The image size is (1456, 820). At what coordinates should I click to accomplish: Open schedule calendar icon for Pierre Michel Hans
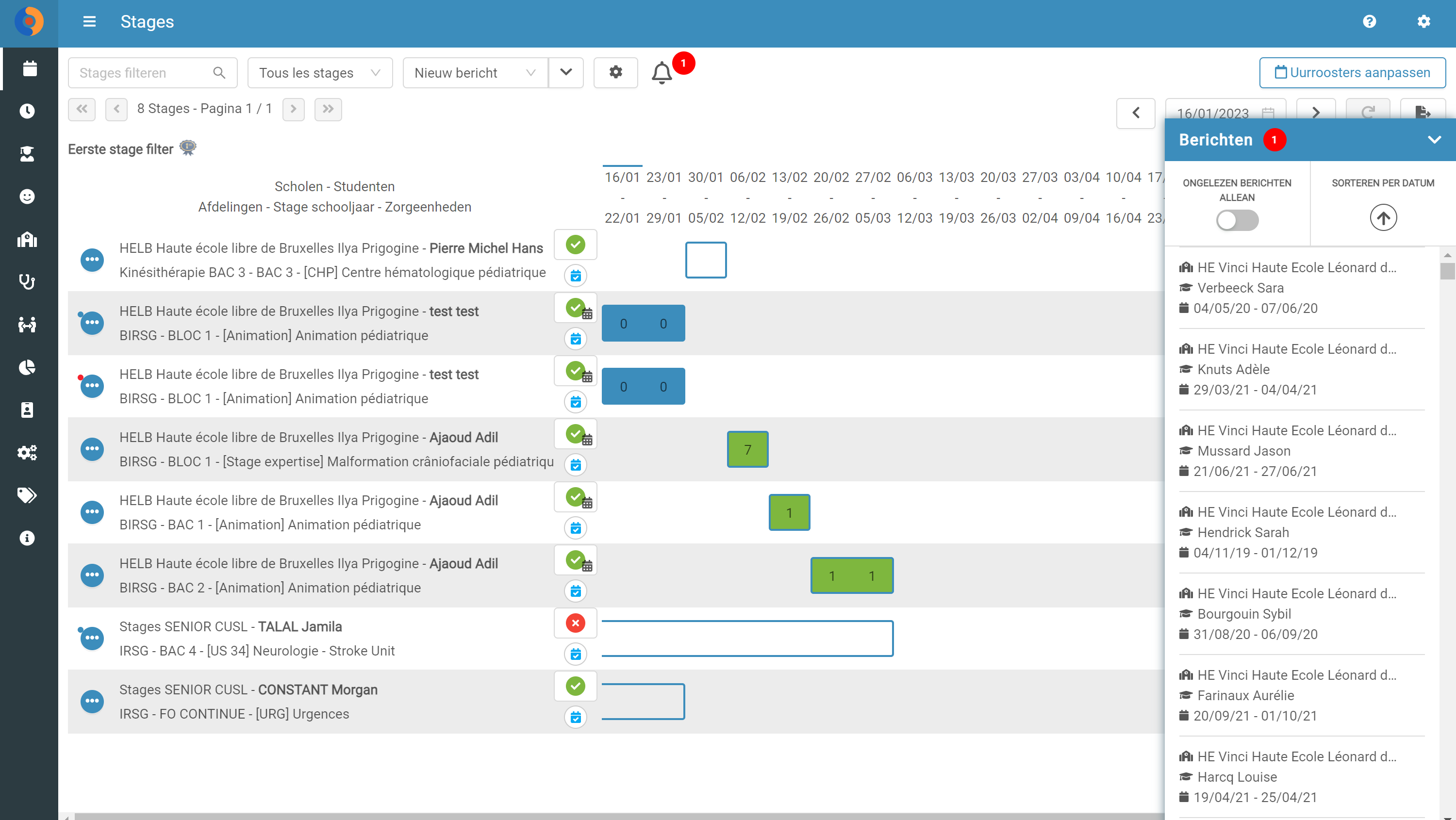(576, 277)
